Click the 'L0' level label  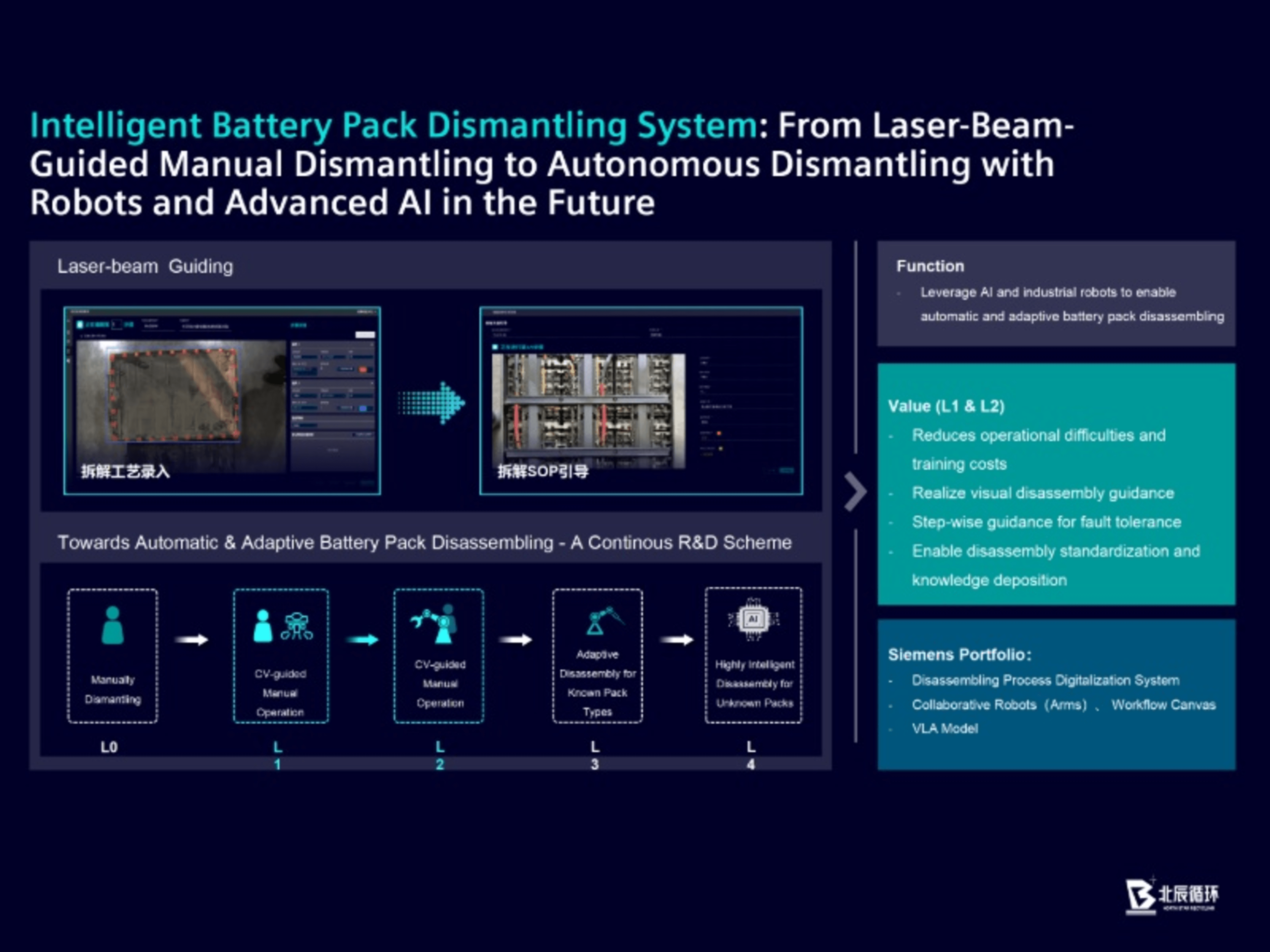[109, 747]
